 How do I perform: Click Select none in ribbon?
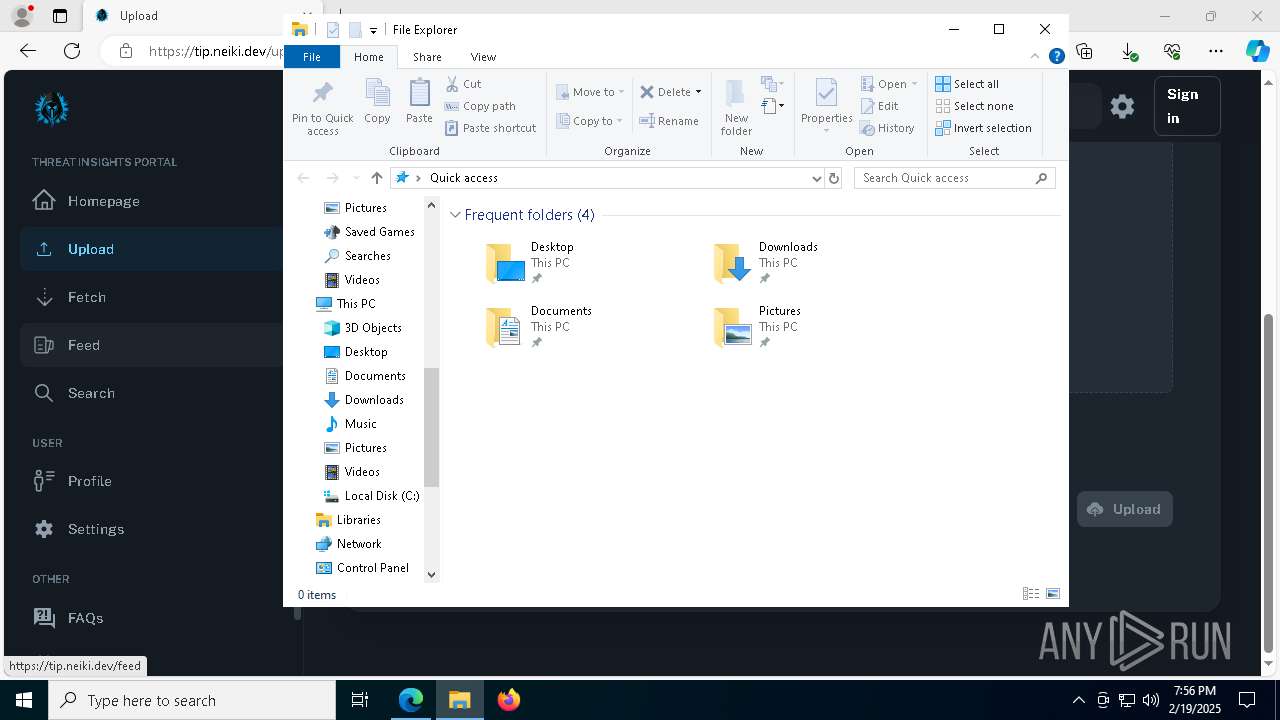point(974,106)
